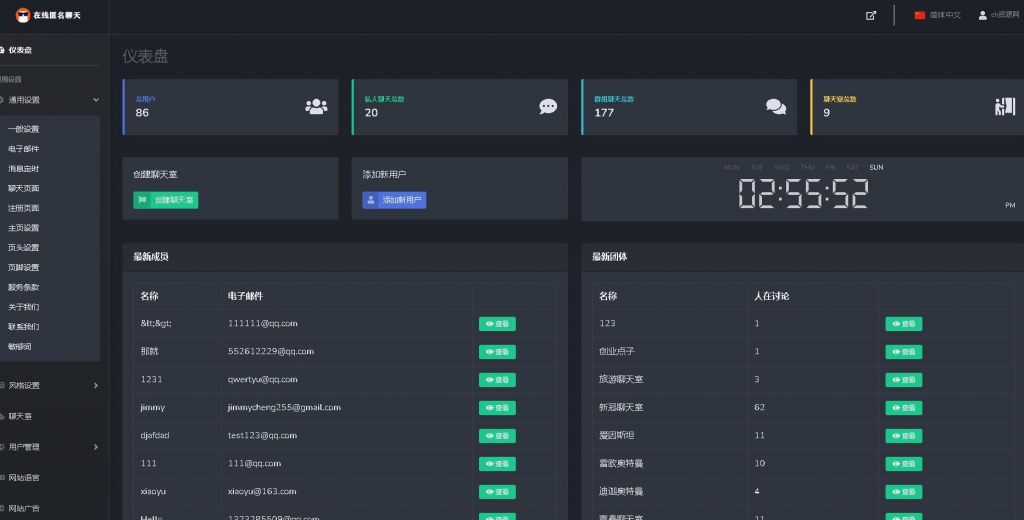Screen dimensions: 1024x520
Task: Click the blue 添加新用户 button
Action: (x=394, y=200)
